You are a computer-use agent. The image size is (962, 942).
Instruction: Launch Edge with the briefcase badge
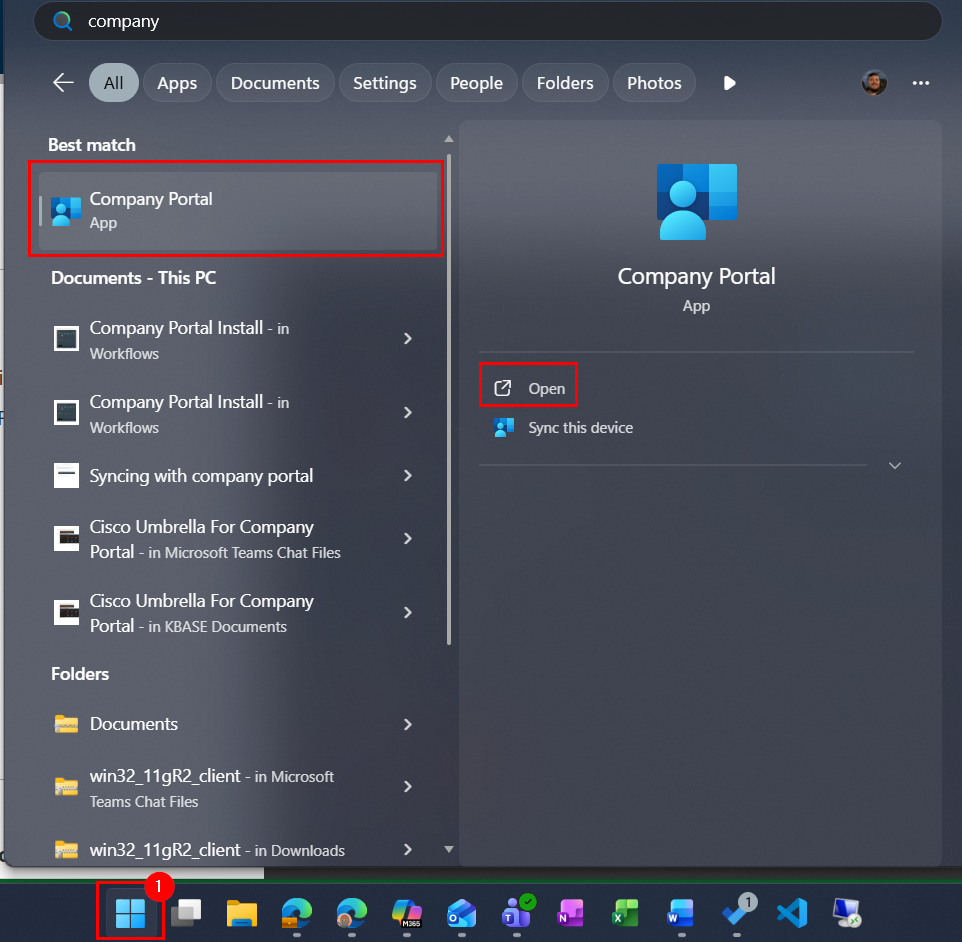[297, 913]
